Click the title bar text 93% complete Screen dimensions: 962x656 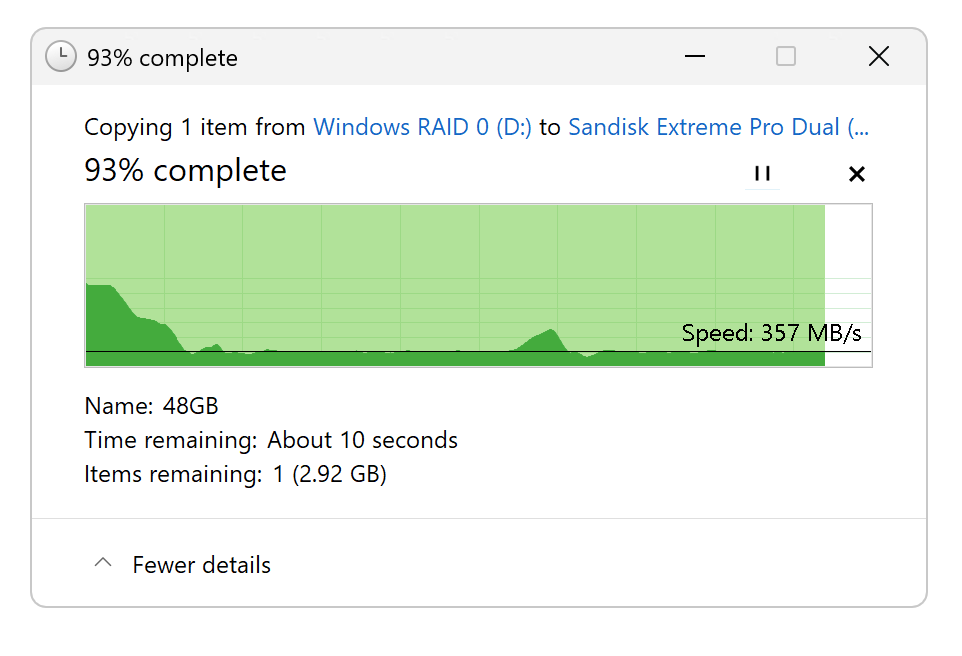[x=162, y=58]
